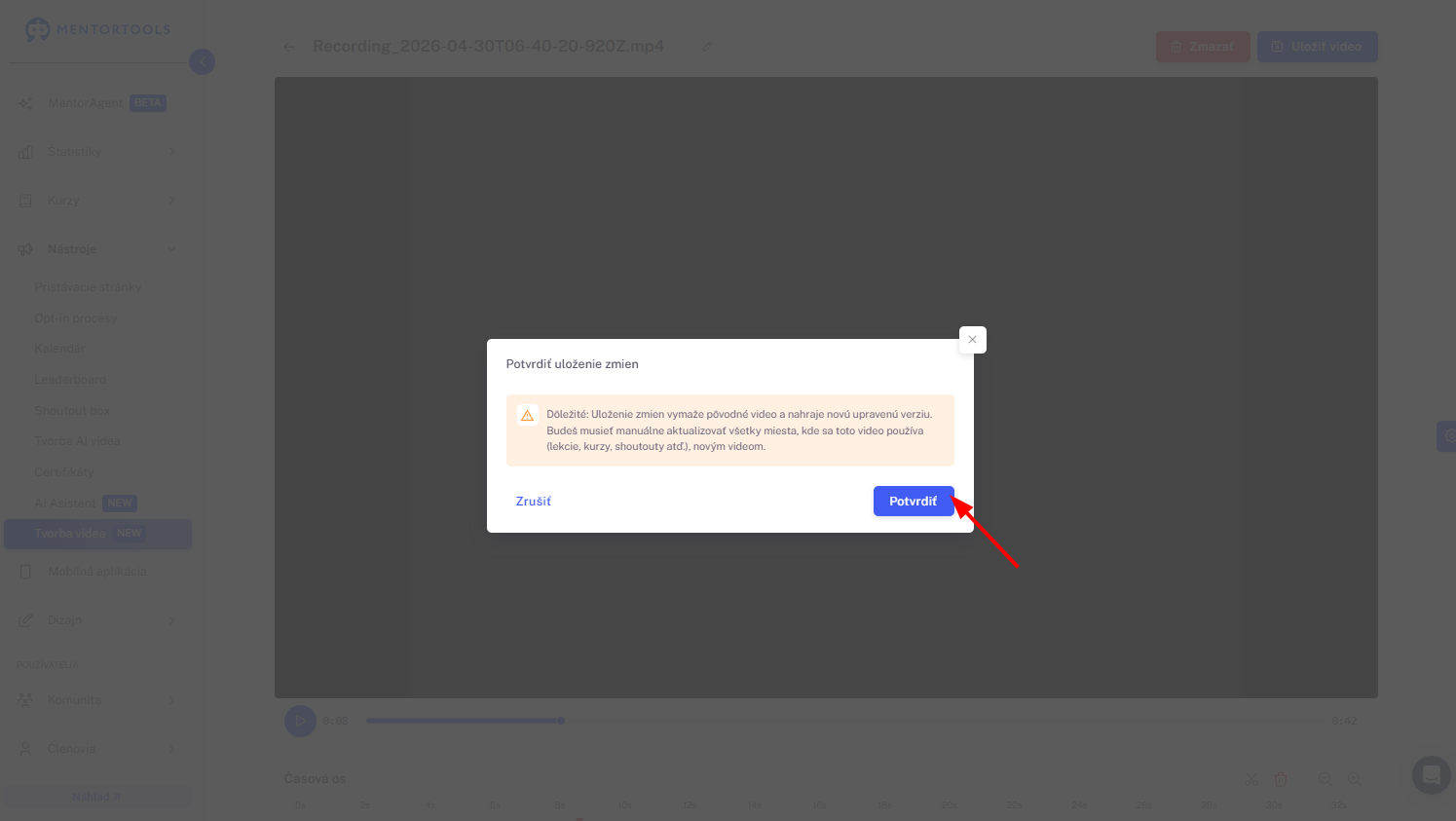Viewport: 1456px width, 821px height.
Task: Open the chat support bubble
Action: click(x=1432, y=775)
